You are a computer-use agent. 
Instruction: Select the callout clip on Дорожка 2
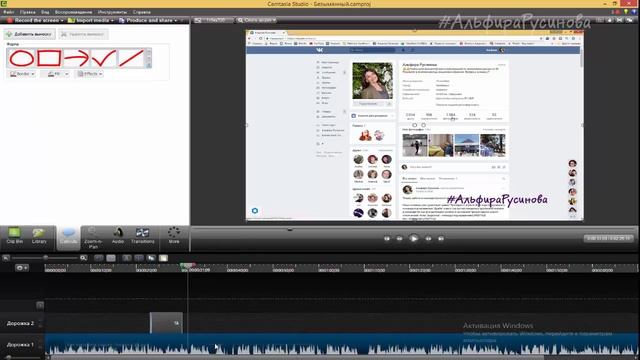(167, 323)
